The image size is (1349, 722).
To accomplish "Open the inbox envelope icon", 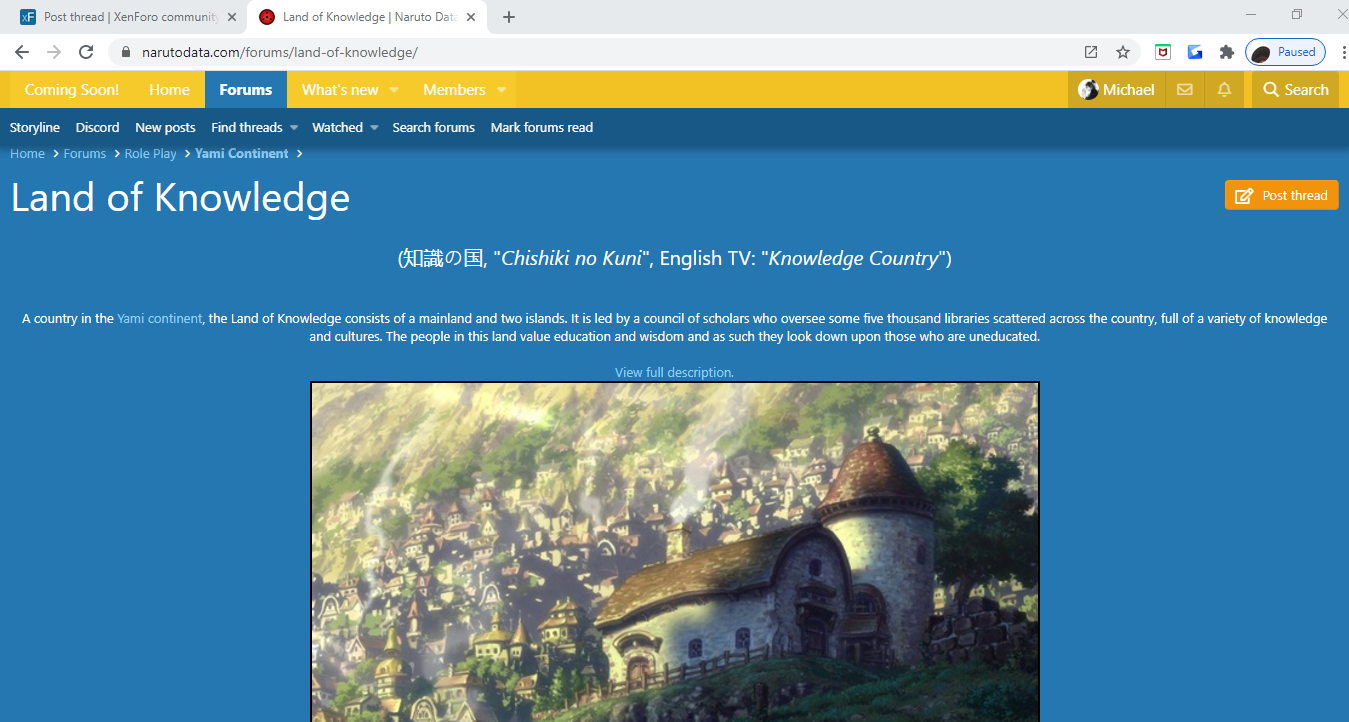I will point(1185,90).
